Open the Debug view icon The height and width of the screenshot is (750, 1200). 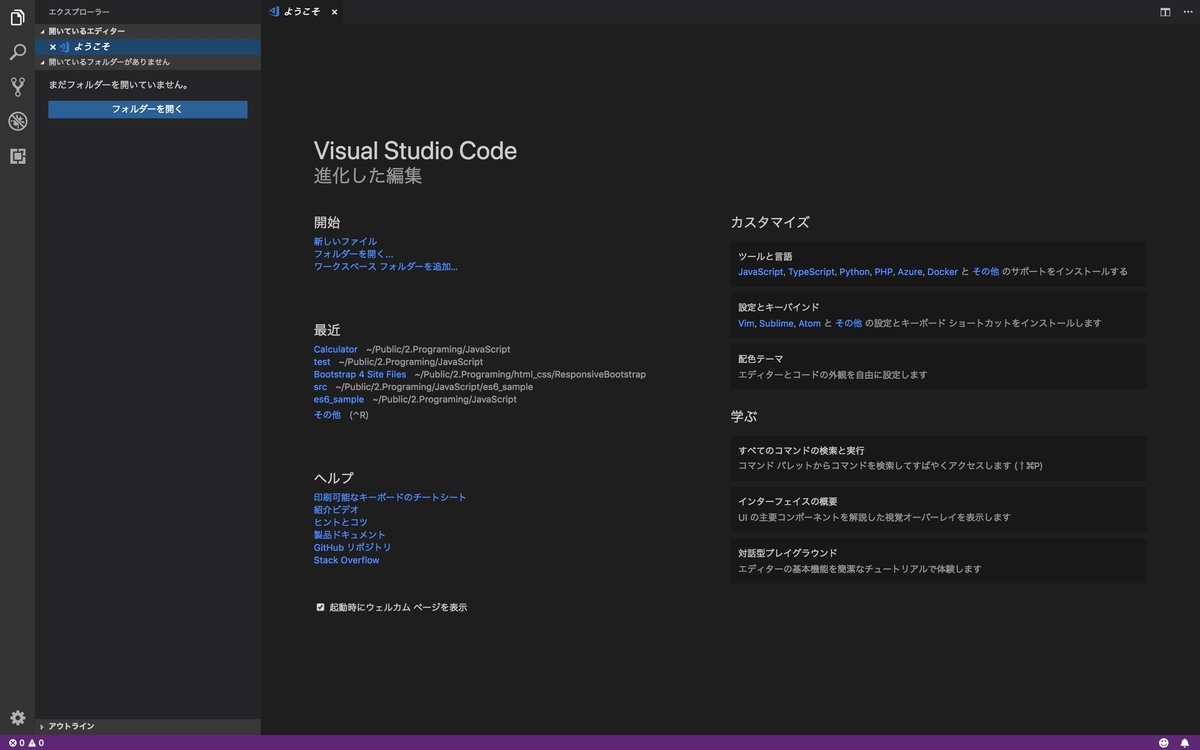click(17, 121)
